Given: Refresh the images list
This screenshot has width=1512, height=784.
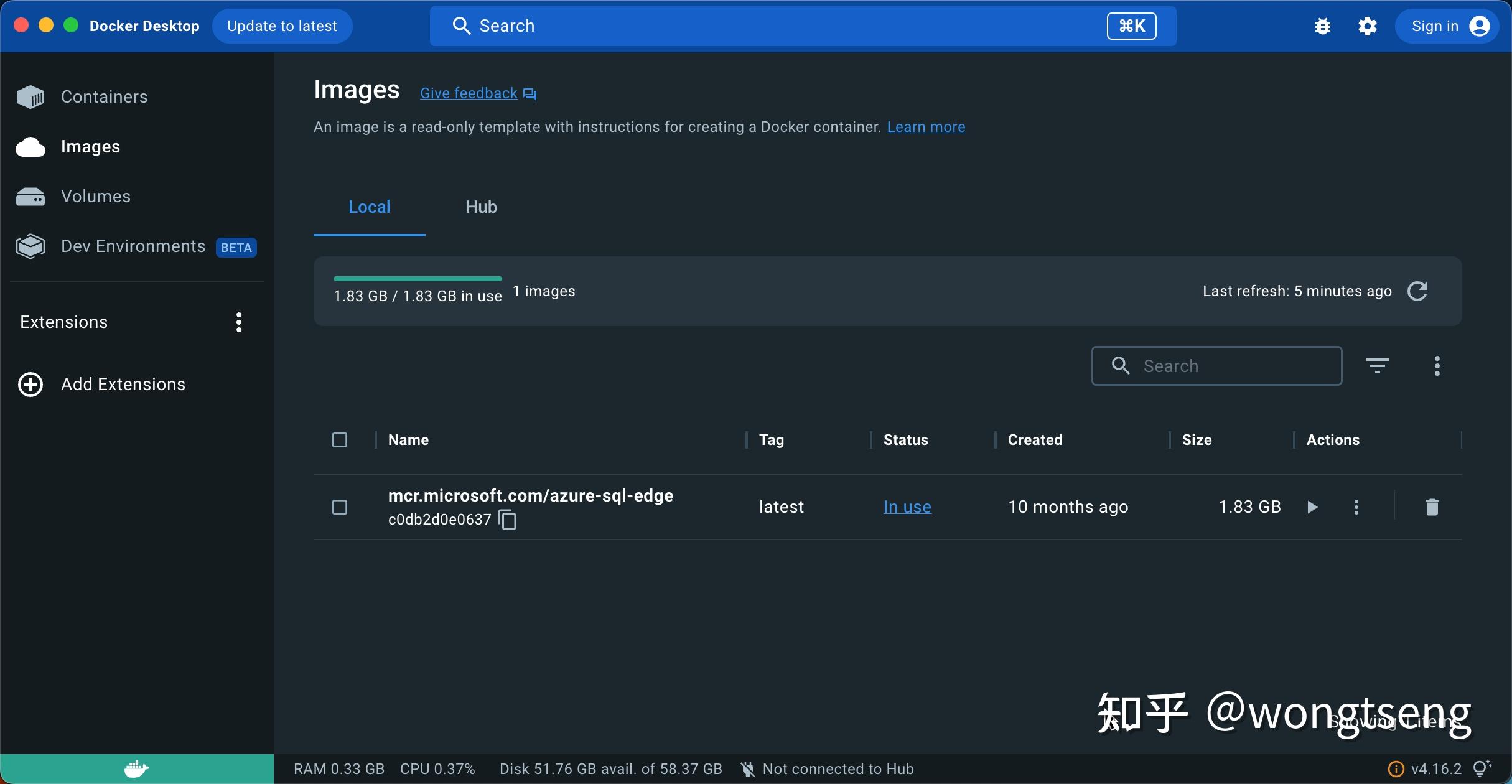Looking at the screenshot, I should pyautogui.click(x=1417, y=291).
